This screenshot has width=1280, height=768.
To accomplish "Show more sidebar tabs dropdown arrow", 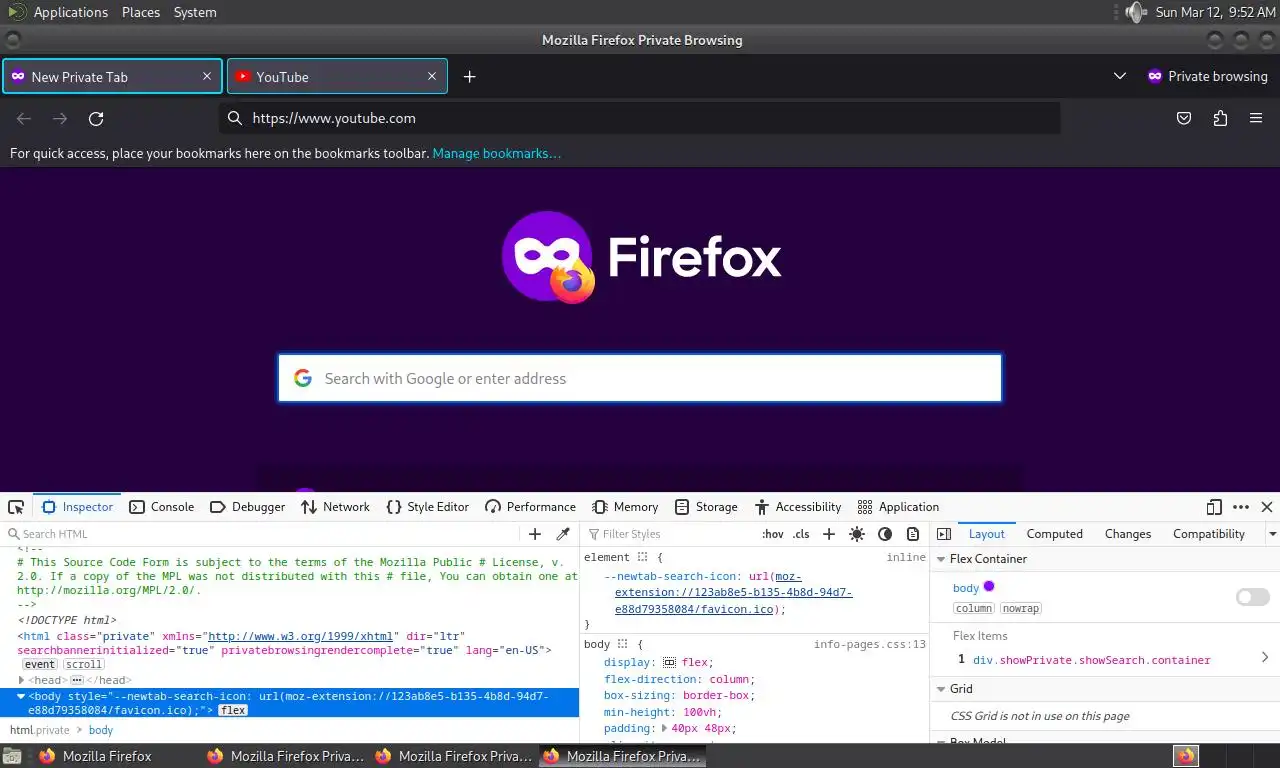I will tap(1272, 534).
